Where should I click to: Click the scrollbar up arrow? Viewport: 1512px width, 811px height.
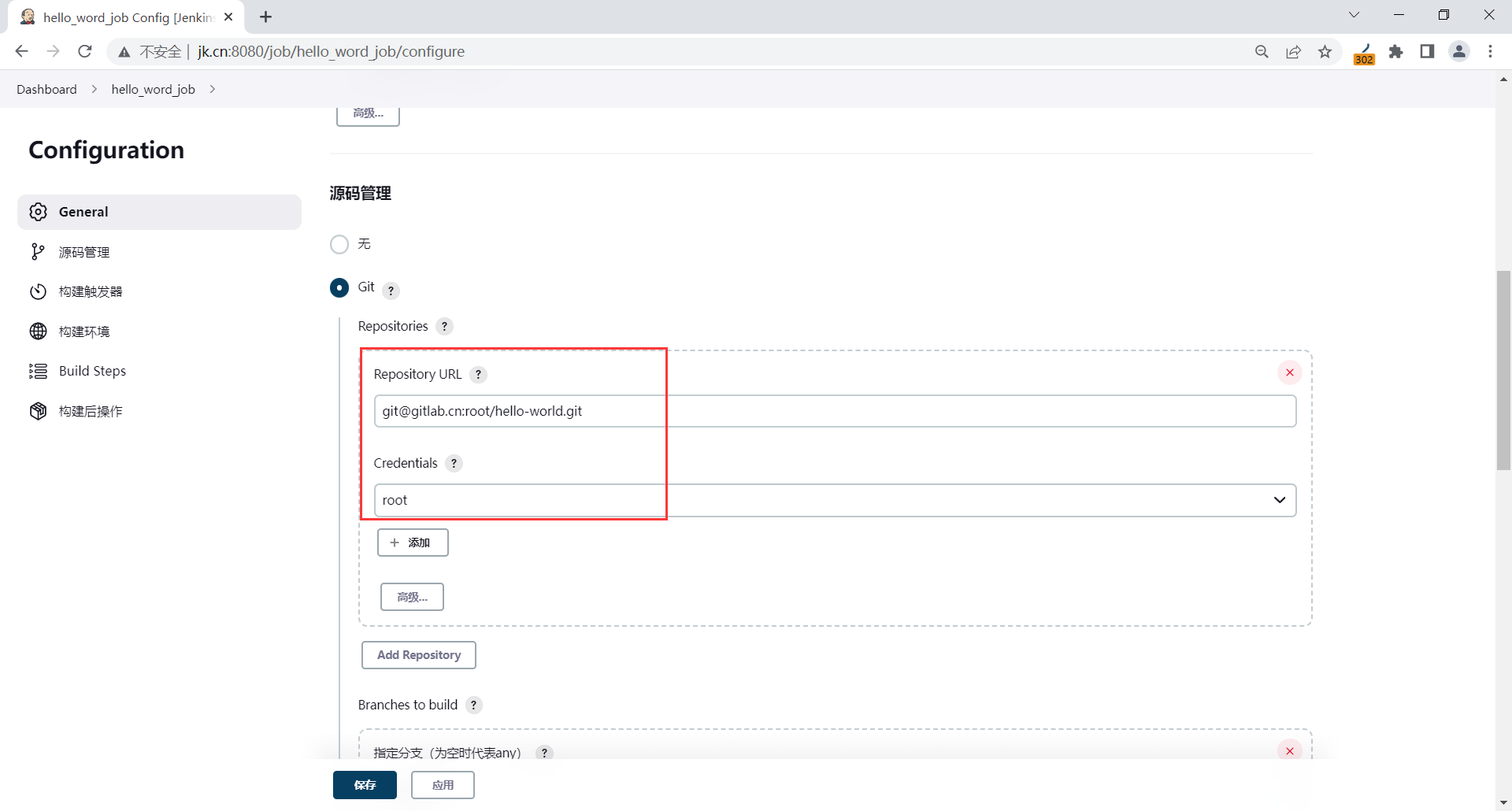[1503, 79]
